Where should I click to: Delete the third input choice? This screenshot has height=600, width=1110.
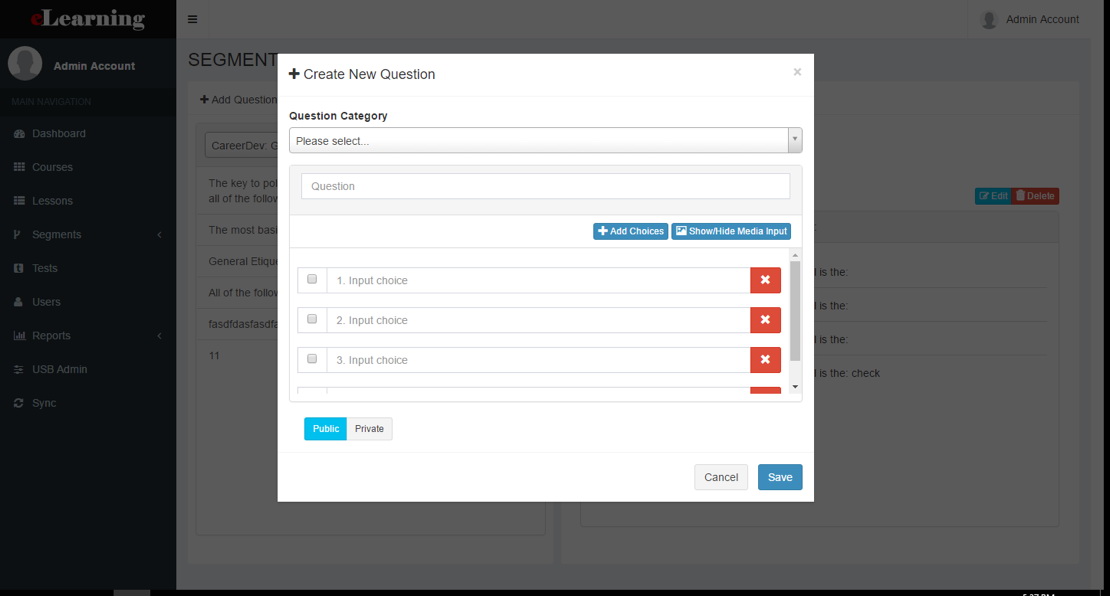click(765, 359)
